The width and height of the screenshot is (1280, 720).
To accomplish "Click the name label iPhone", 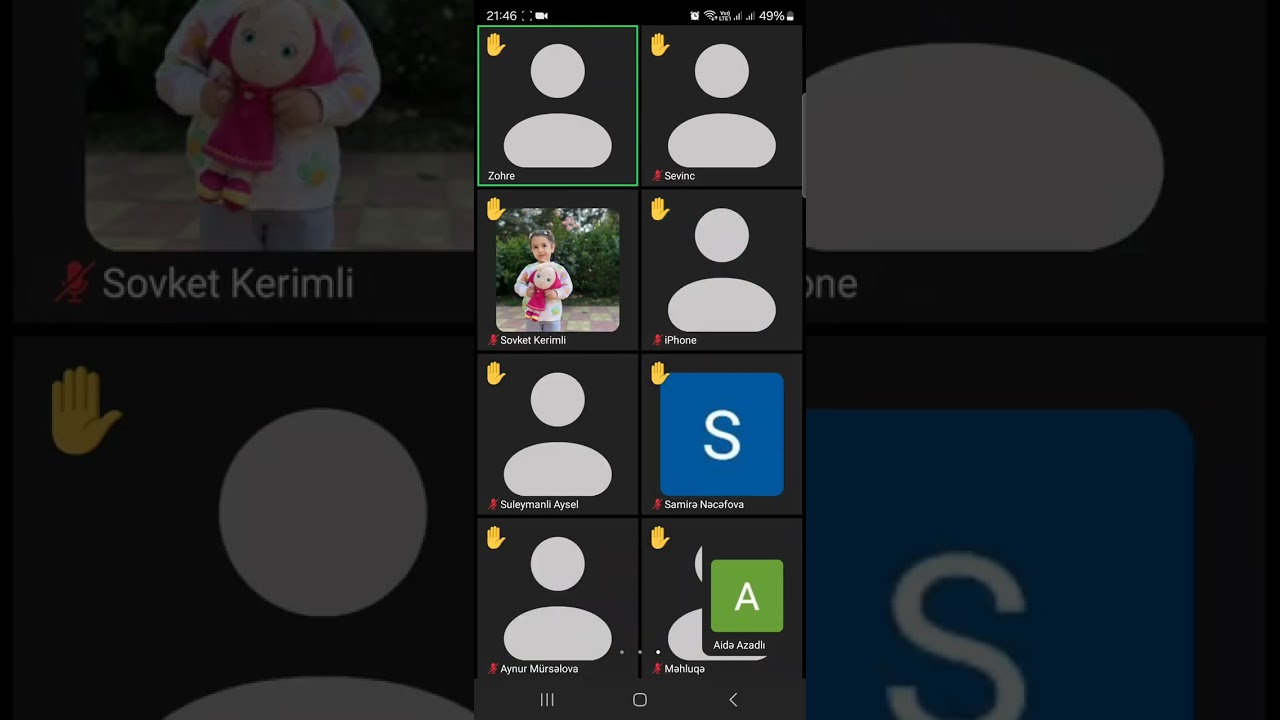I will tap(680, 340).
